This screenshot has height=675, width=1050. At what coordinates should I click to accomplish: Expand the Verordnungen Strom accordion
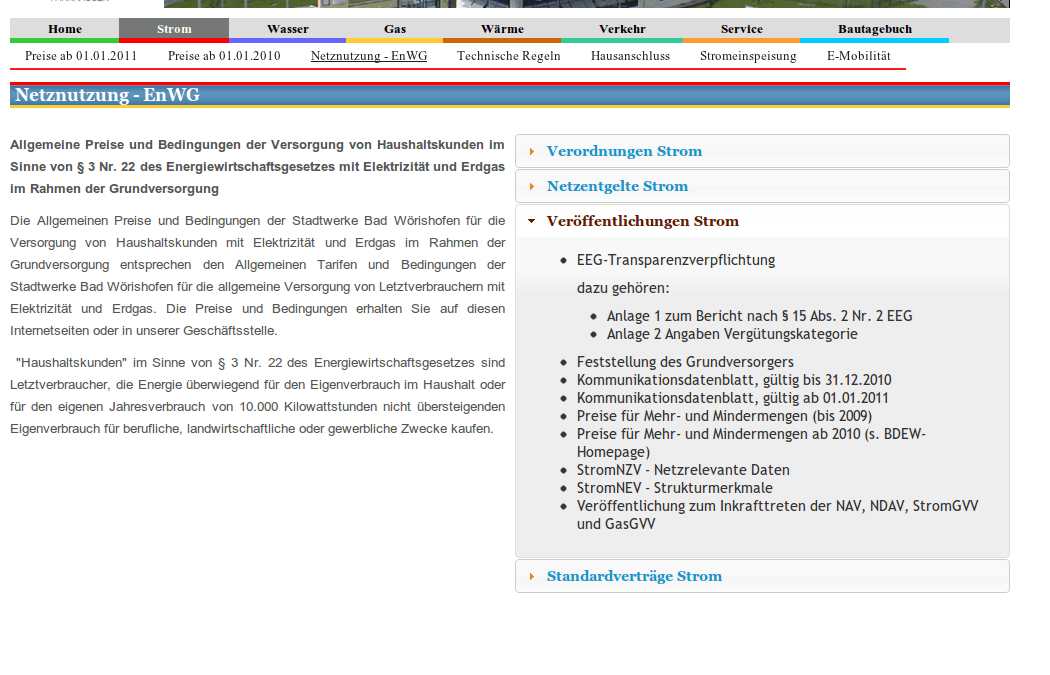[762, 151]
